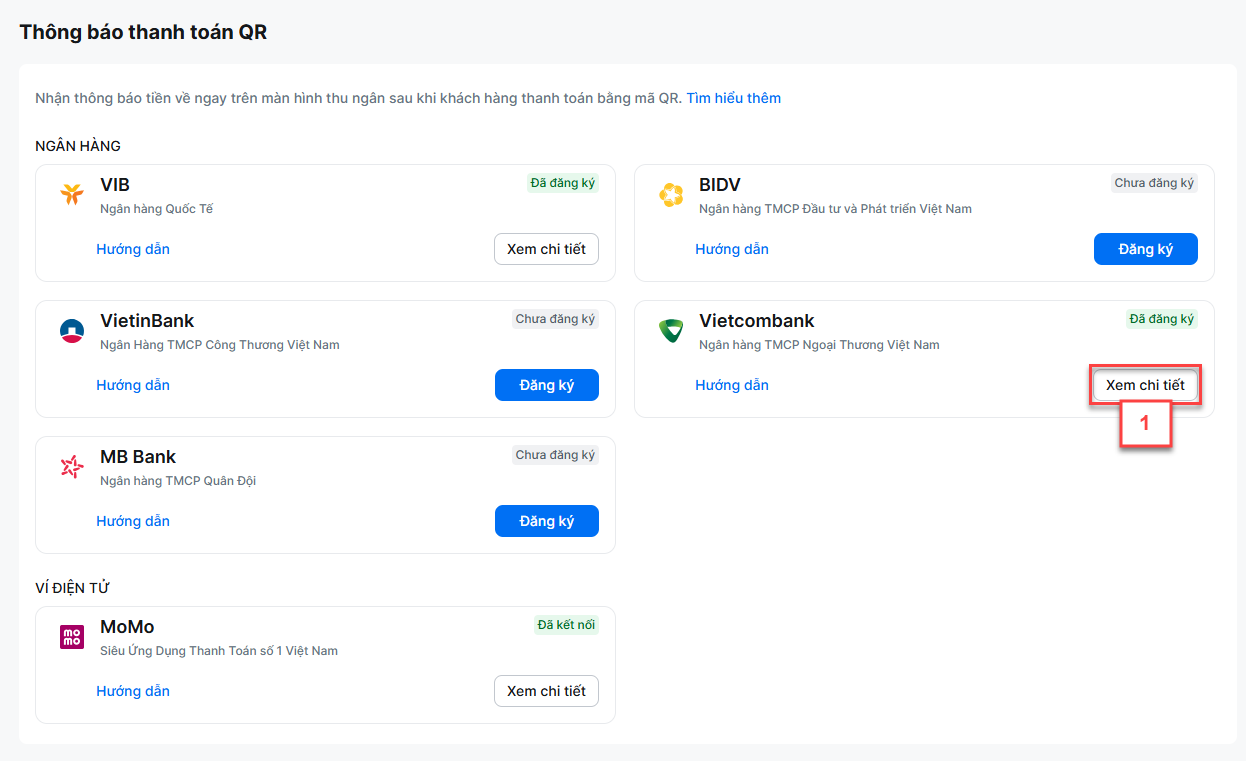Click the MoMo wallet logo icon

click(x=72, y=636)
